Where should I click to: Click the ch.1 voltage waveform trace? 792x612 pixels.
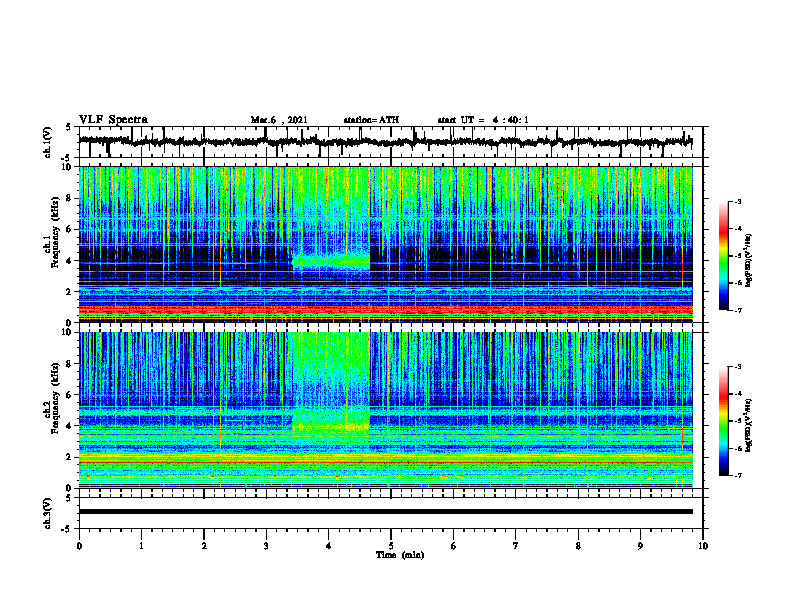tap(386, 142)
